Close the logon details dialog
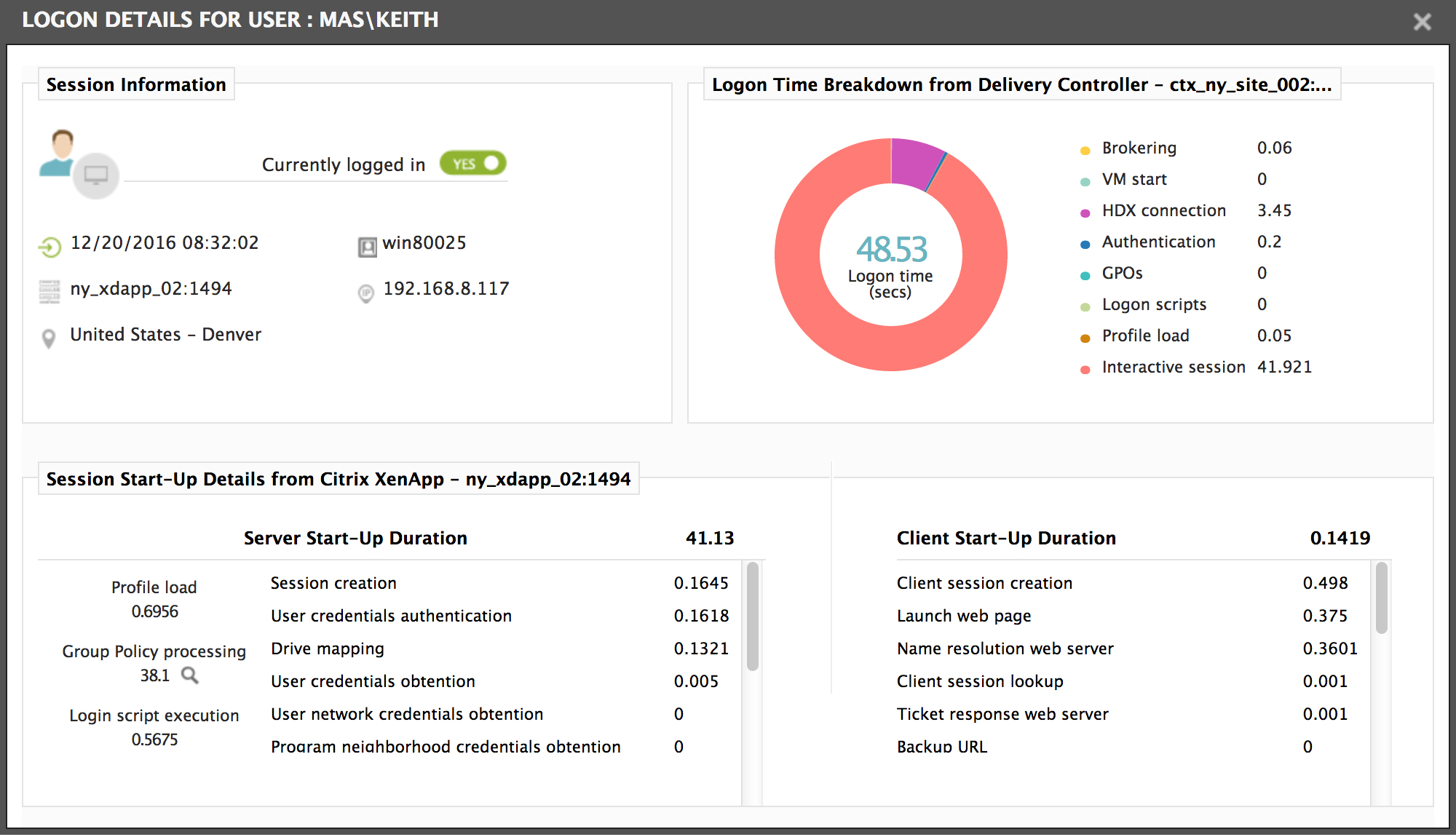1456x837 pixels. coord(1422,21)
